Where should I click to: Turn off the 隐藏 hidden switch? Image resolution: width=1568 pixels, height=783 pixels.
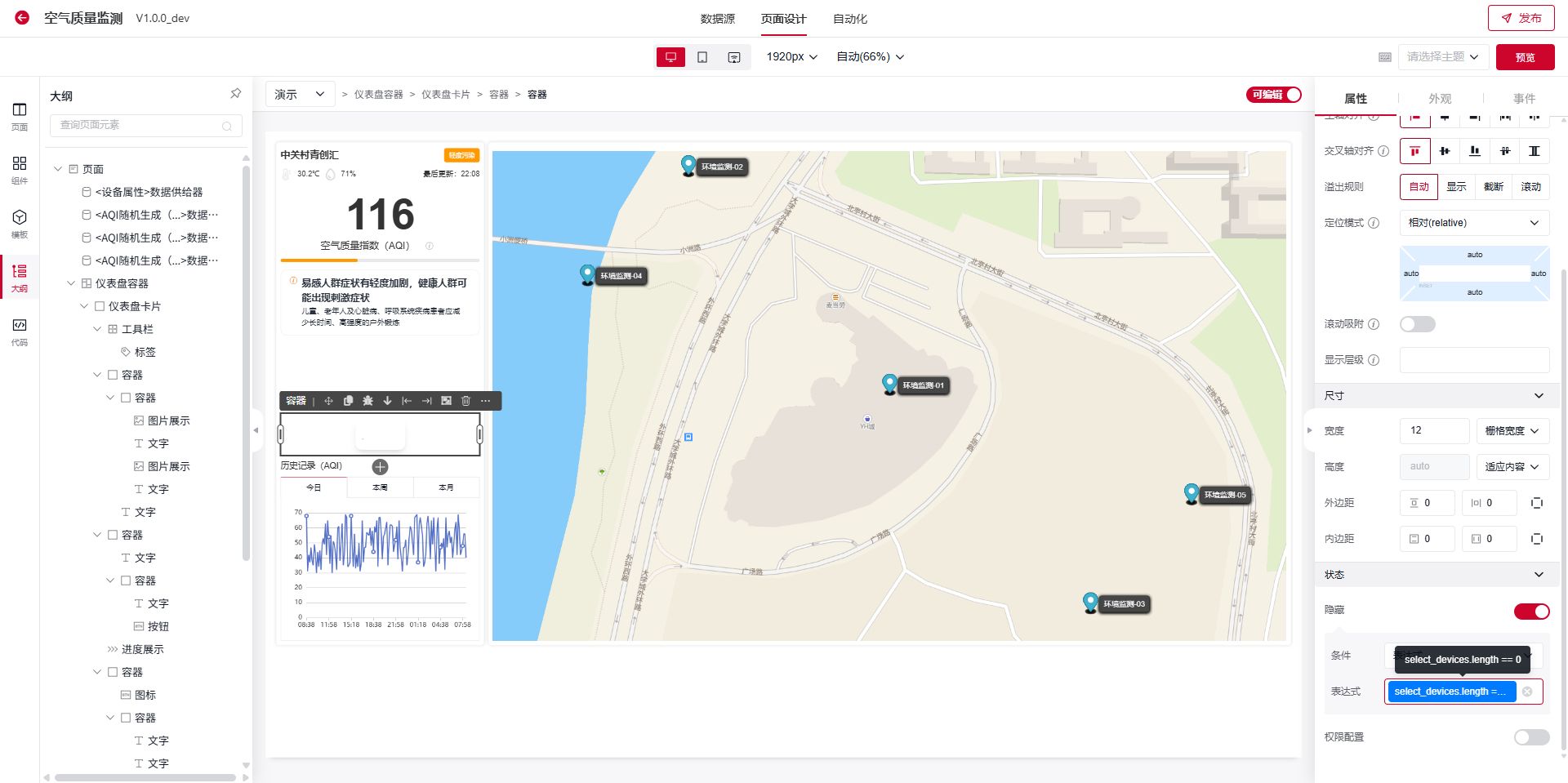click(1531, 612)
